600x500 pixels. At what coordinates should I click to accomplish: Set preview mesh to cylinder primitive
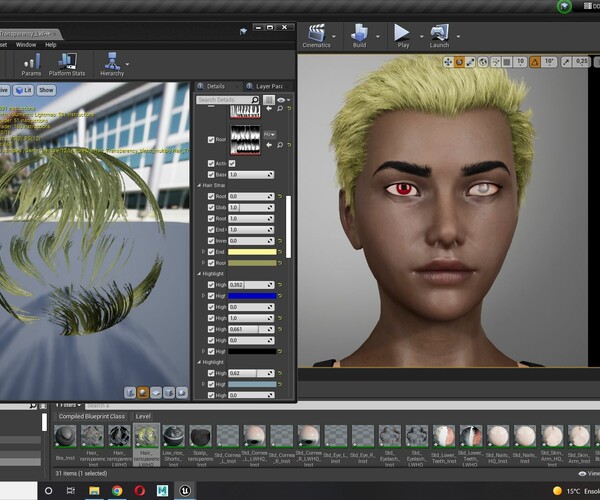pyautogui.click(x=130, y=393)
